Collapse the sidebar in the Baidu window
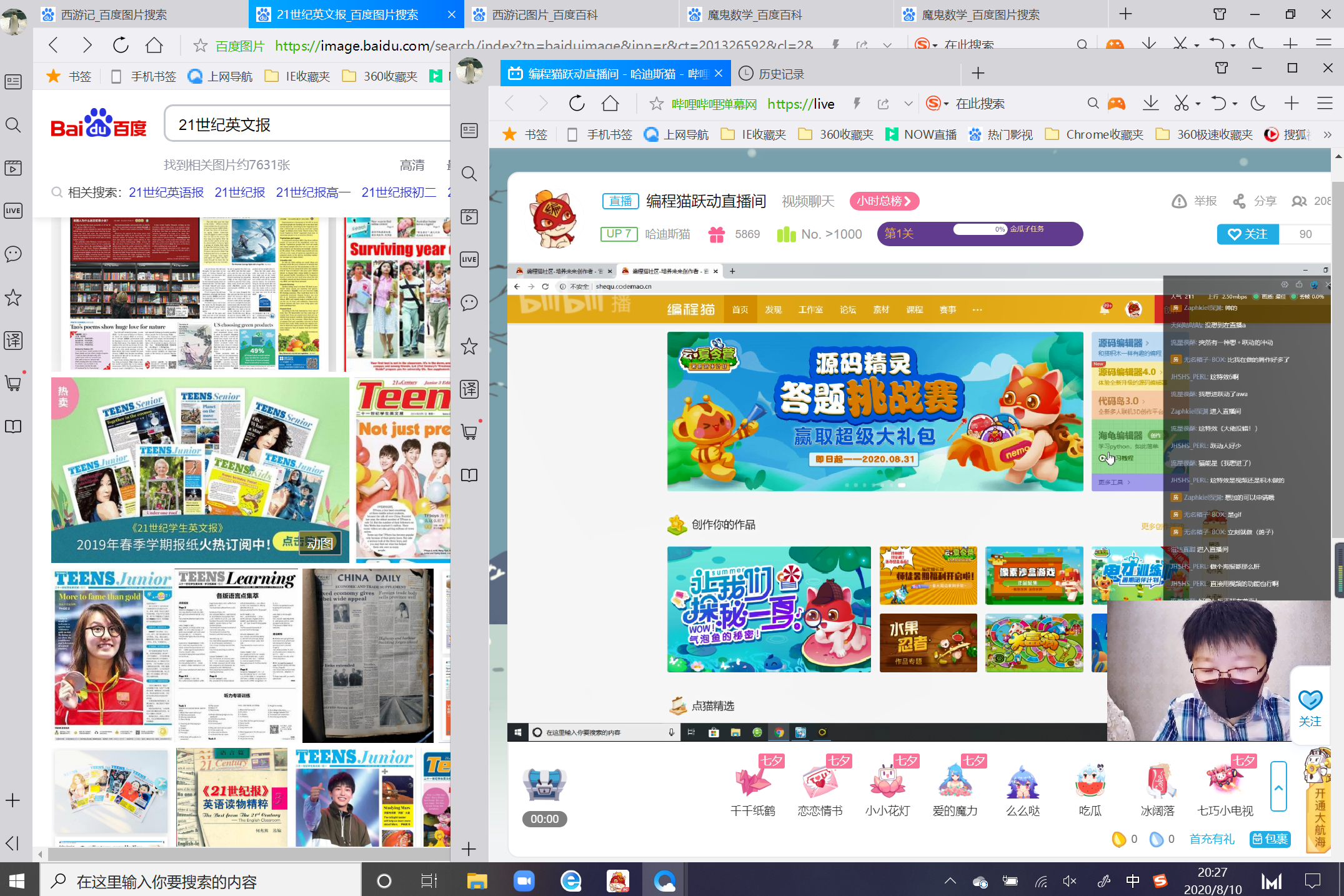Screen dimensions: 1344x896 tap(12, 843)
